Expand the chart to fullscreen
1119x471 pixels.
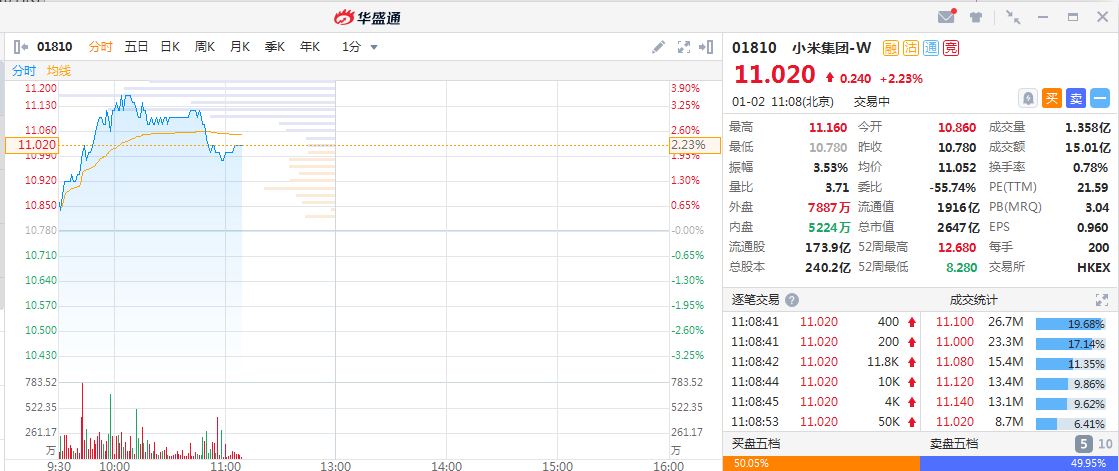point(684,46)
